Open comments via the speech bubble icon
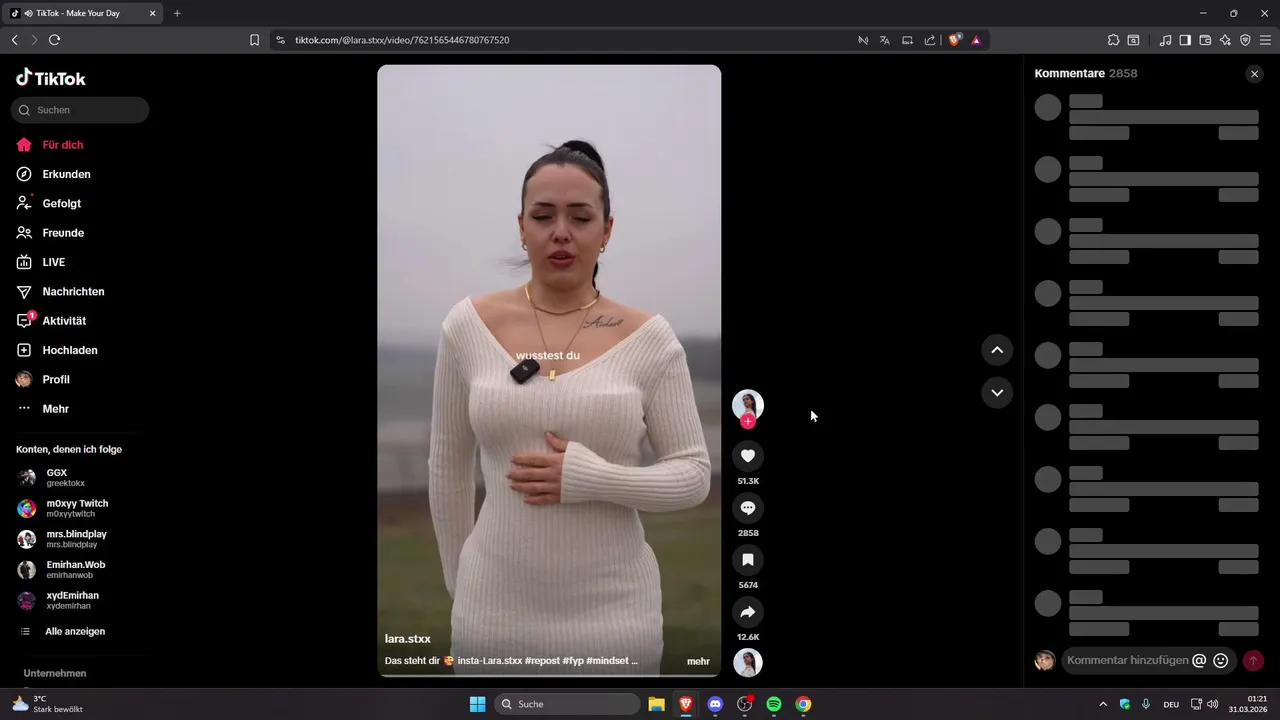This screenshot has height=720, width=1280. pos(747,508)
